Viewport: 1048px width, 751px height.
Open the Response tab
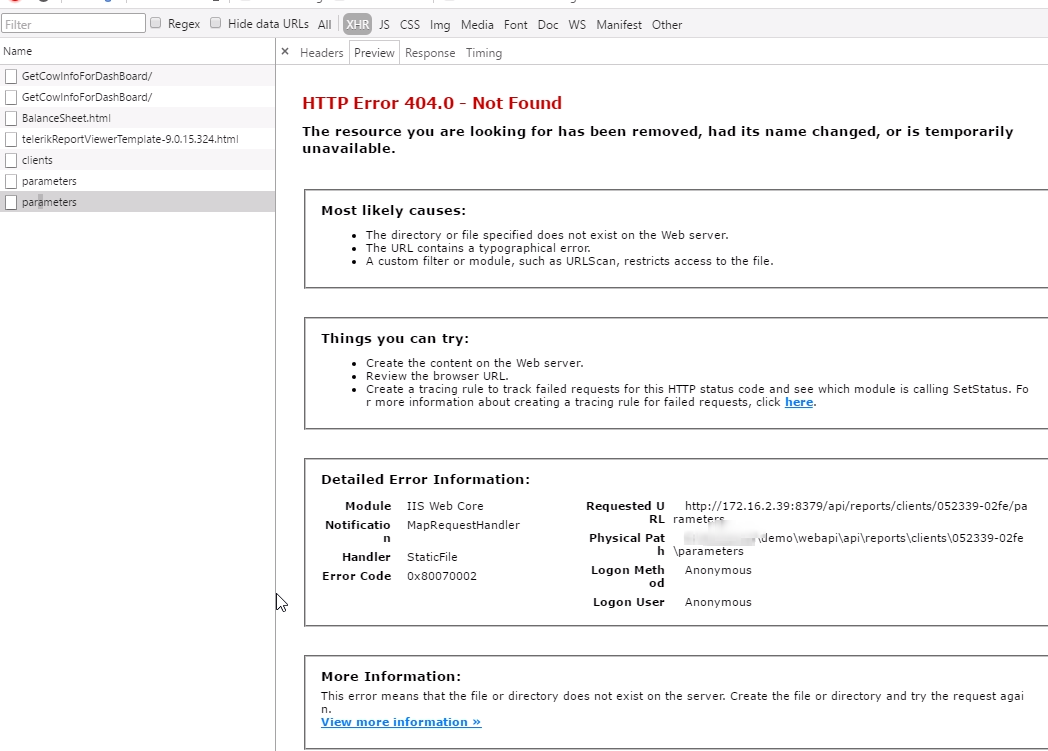[430, 53]
